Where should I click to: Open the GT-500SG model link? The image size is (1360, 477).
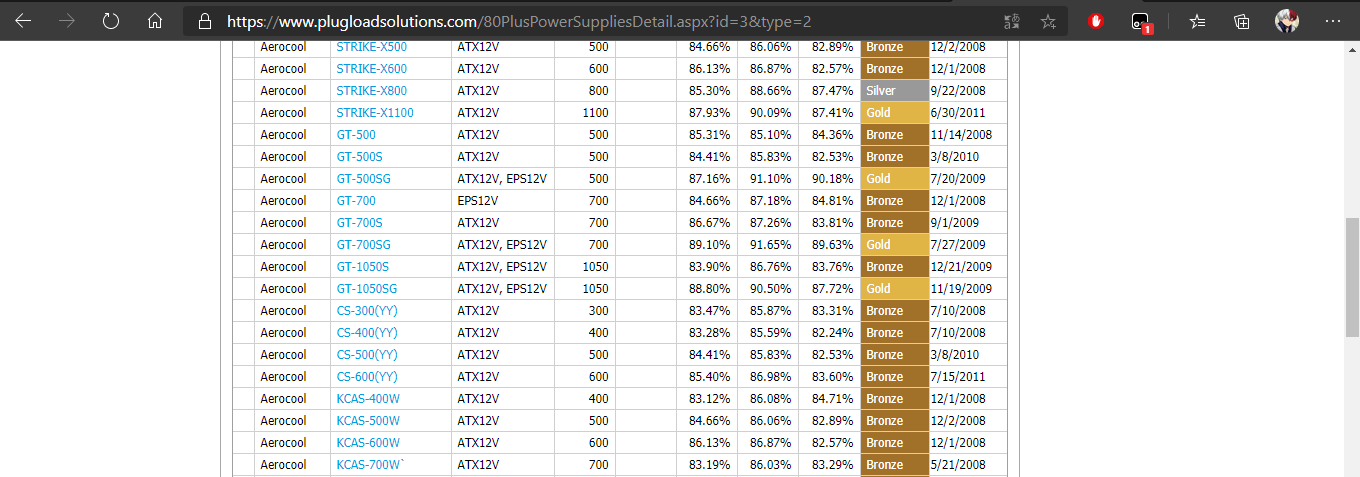363,179
